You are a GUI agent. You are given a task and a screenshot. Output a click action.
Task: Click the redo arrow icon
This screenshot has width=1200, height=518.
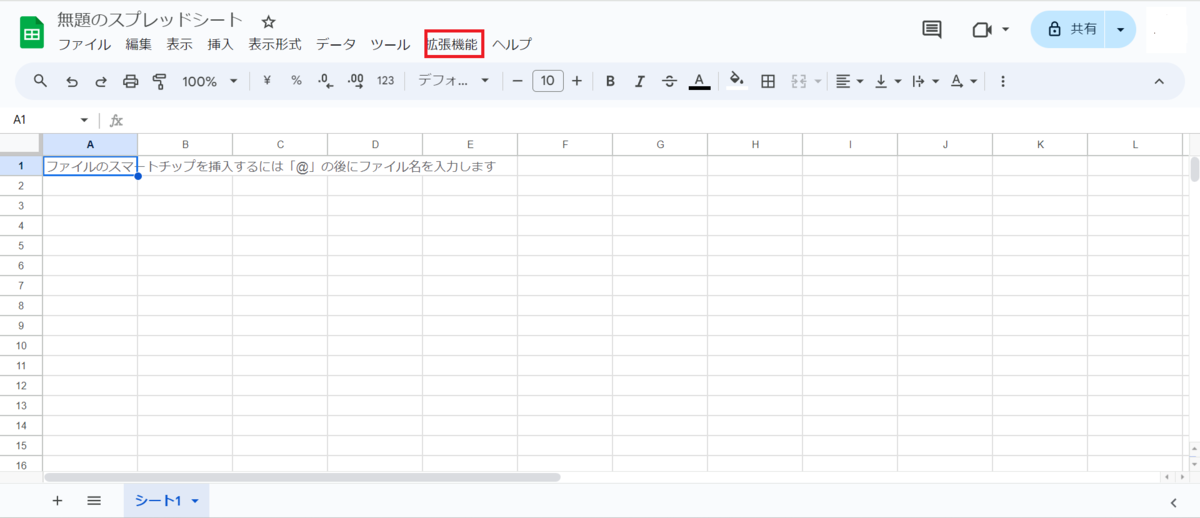click(101, 81)
